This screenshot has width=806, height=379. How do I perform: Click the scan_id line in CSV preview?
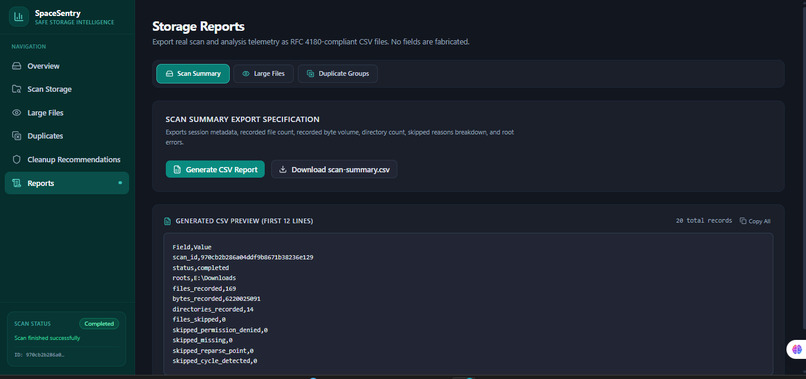click(x=243, y=257)
